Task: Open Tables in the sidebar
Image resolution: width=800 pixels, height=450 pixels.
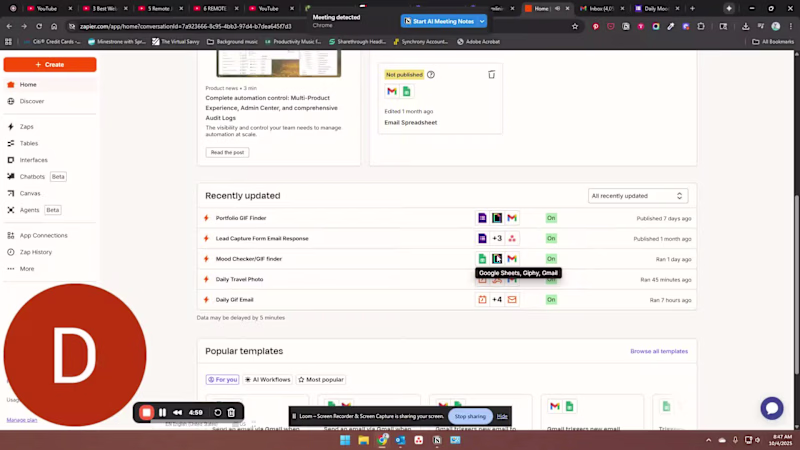Action: pos(49,143)
